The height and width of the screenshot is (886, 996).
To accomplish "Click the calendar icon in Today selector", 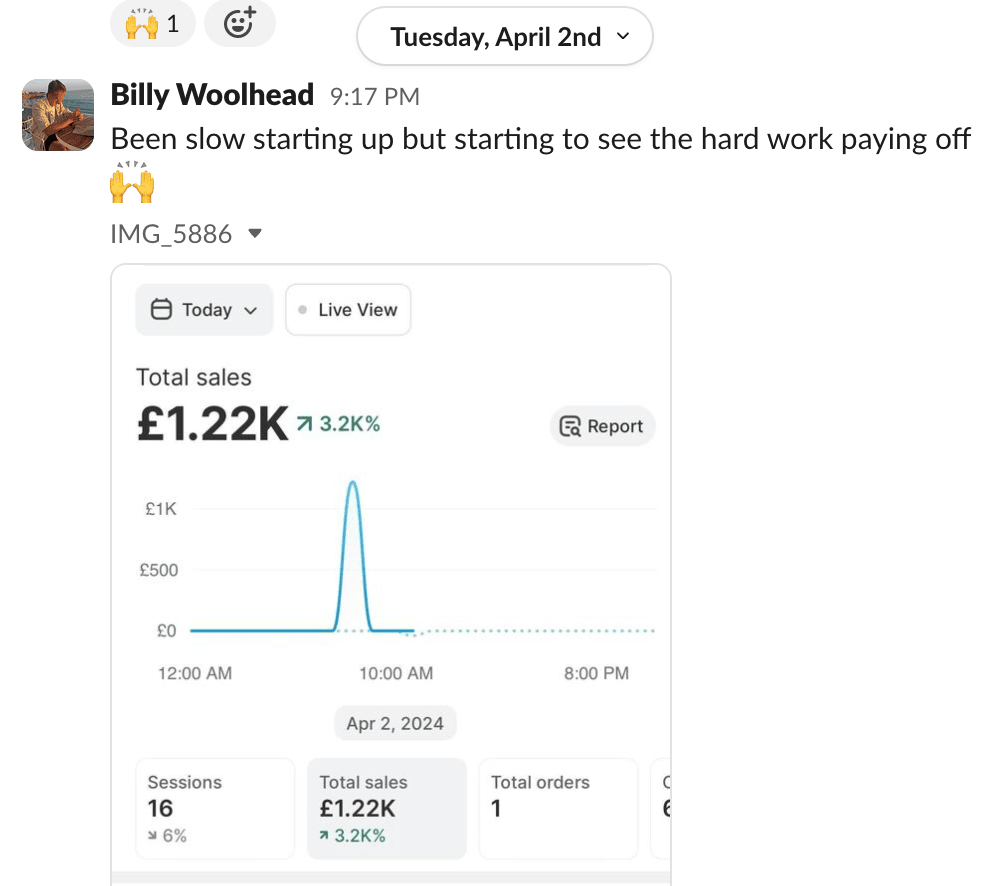I will (x=161, y=310).
